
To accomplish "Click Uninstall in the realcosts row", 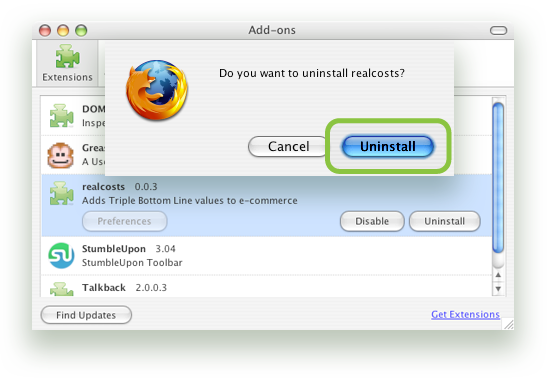I will coord(444,221).
